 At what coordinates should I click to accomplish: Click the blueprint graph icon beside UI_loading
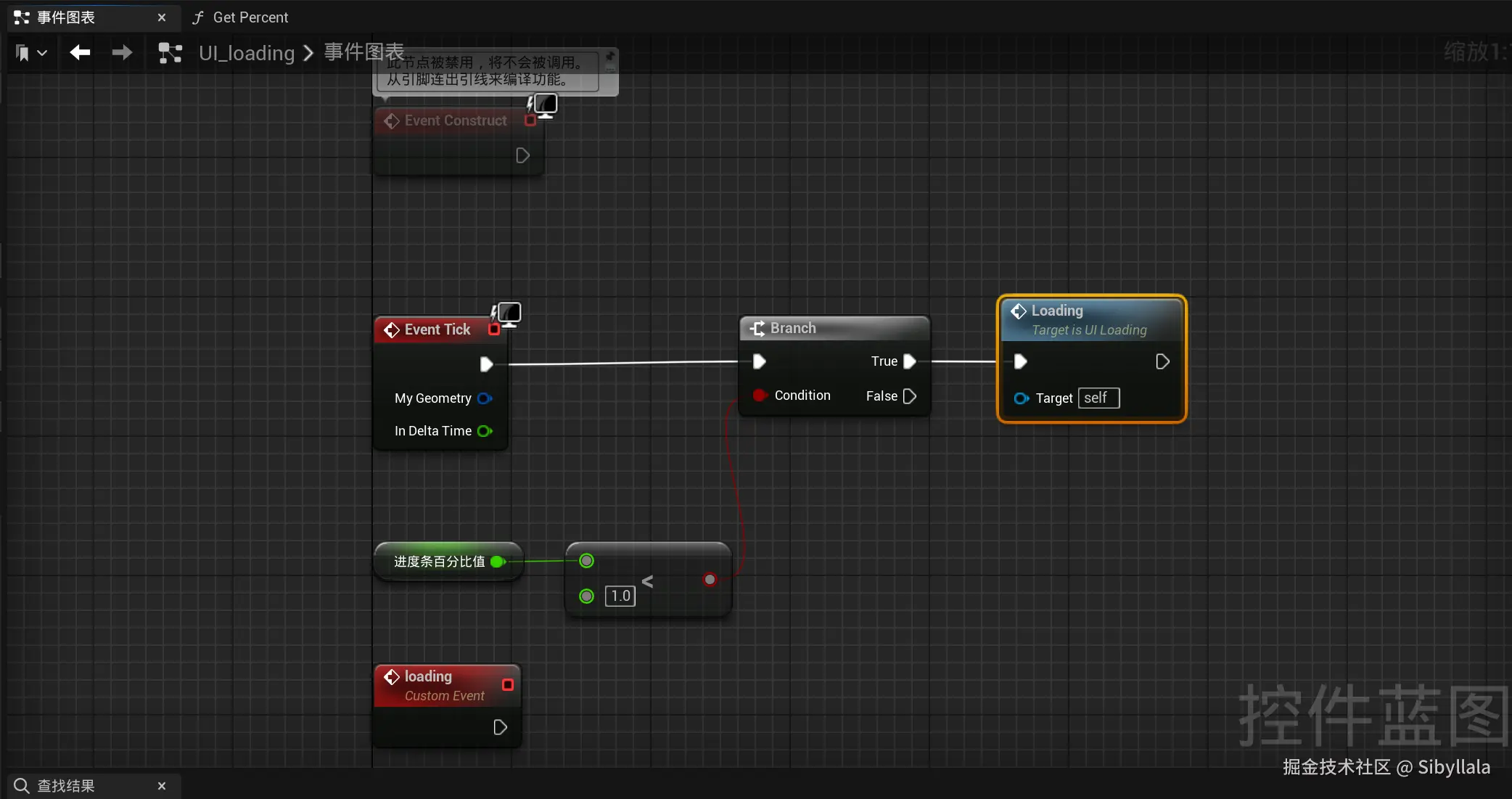170,53
